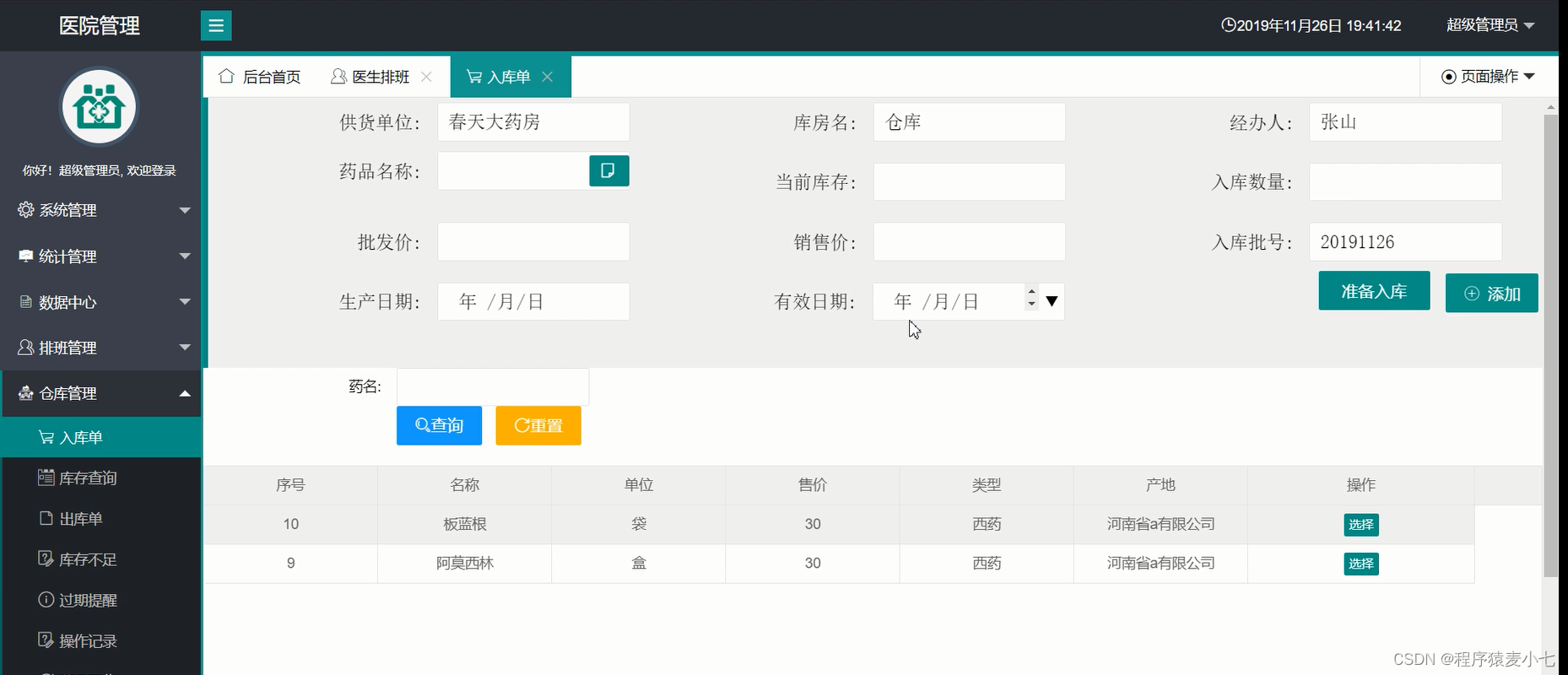The image size is (1568, 675).
Task: Click the 供货单位 input field
Action: [x=533, y=122]
